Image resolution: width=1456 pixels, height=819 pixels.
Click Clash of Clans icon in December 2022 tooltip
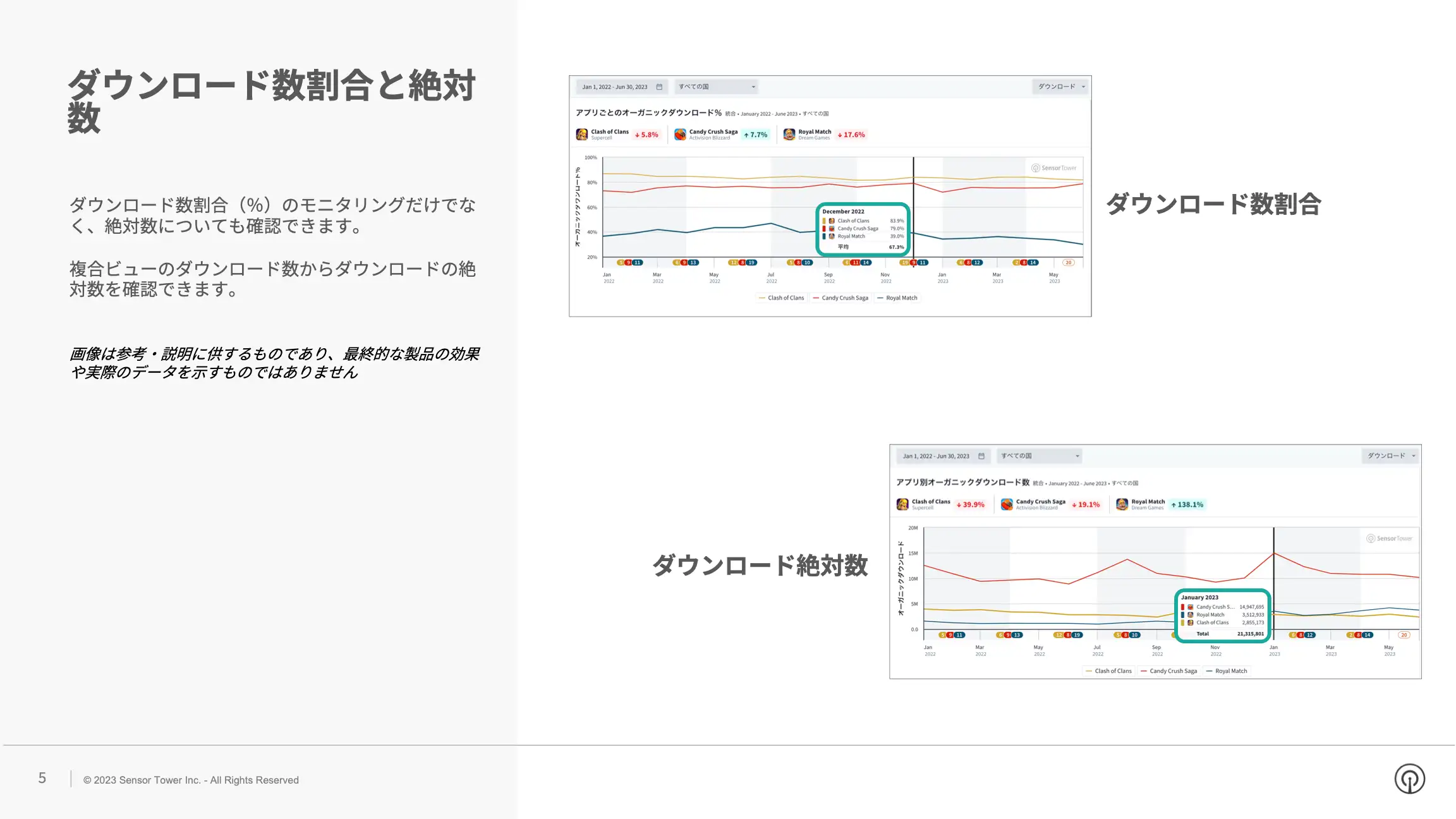coord(832,221)
